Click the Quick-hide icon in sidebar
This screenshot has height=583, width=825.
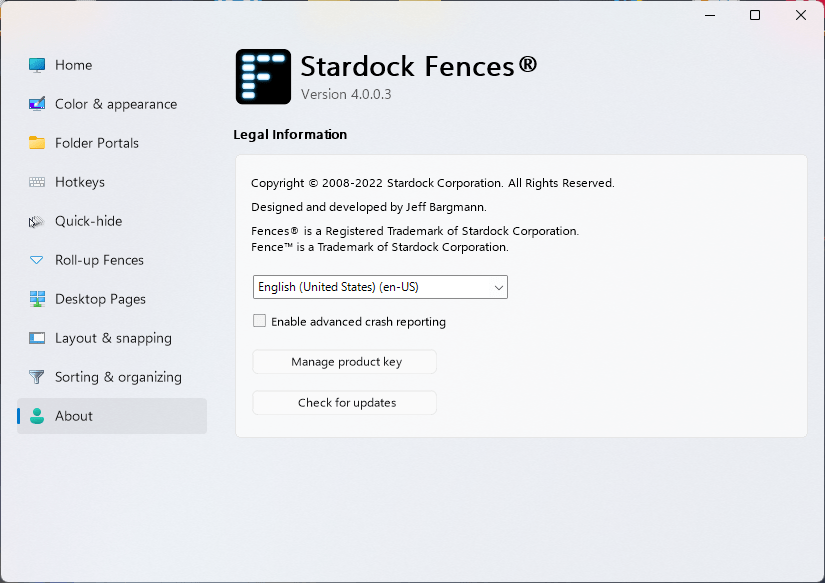37,221
